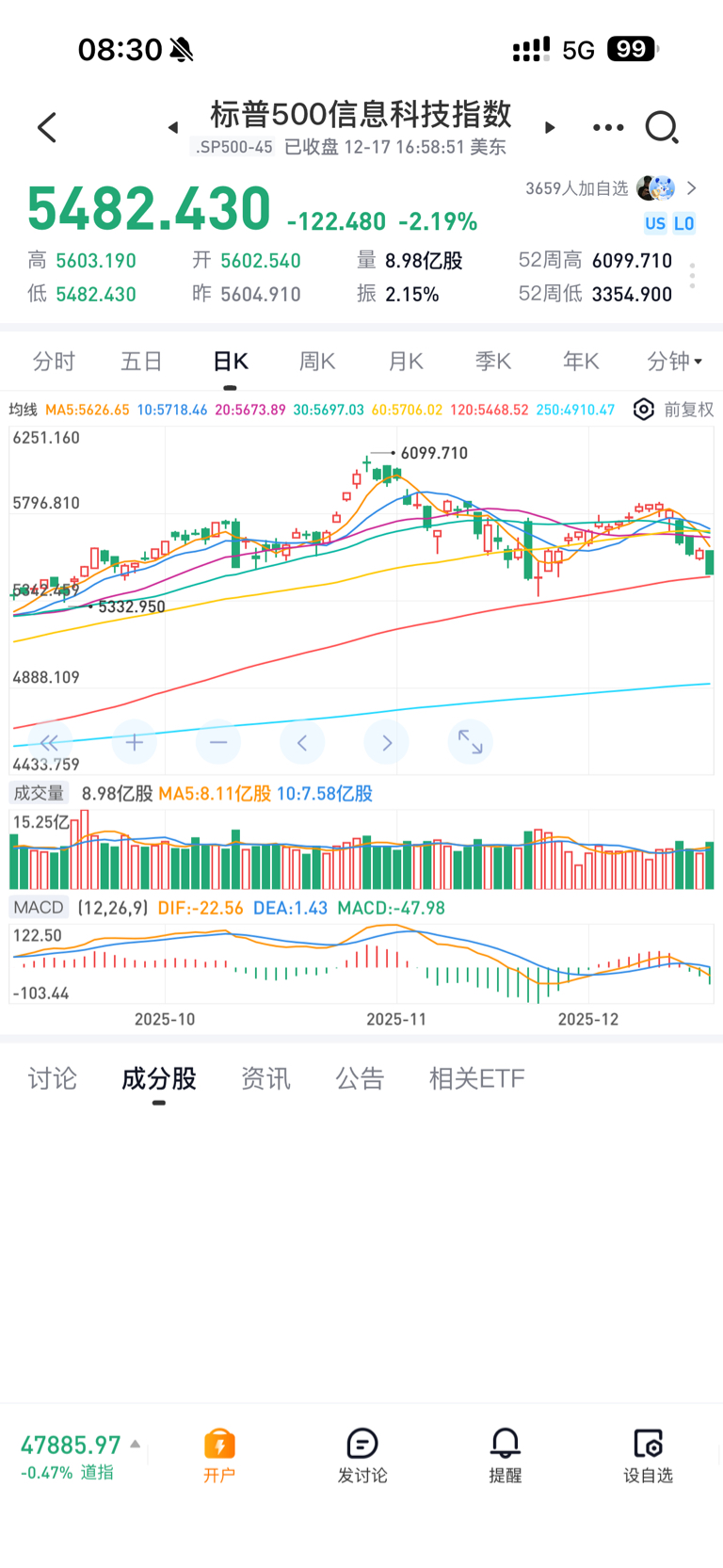Expand the 道指 index ticker arrow
The width and height of the screenshot is (723, 1568).
[x=136, y=1444]
